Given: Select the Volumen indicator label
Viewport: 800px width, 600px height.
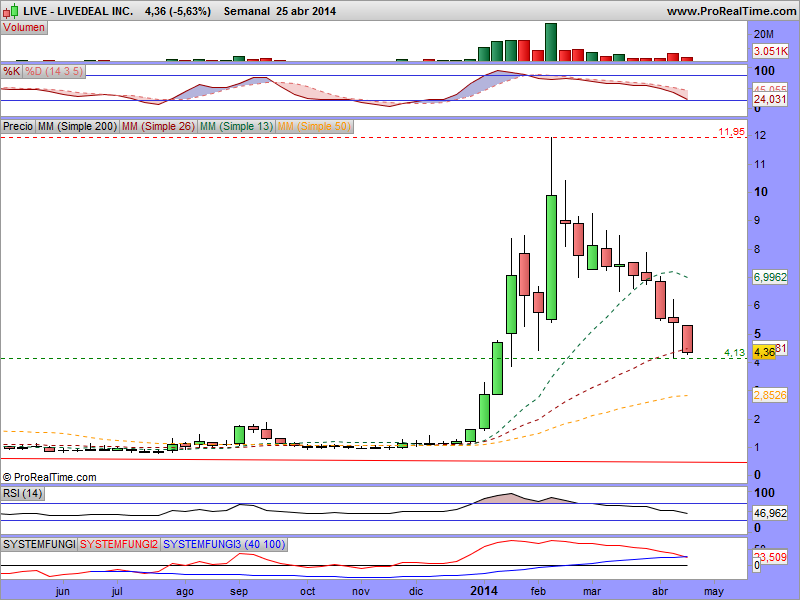Looking at the screenshot, I should tap(24, 28).
